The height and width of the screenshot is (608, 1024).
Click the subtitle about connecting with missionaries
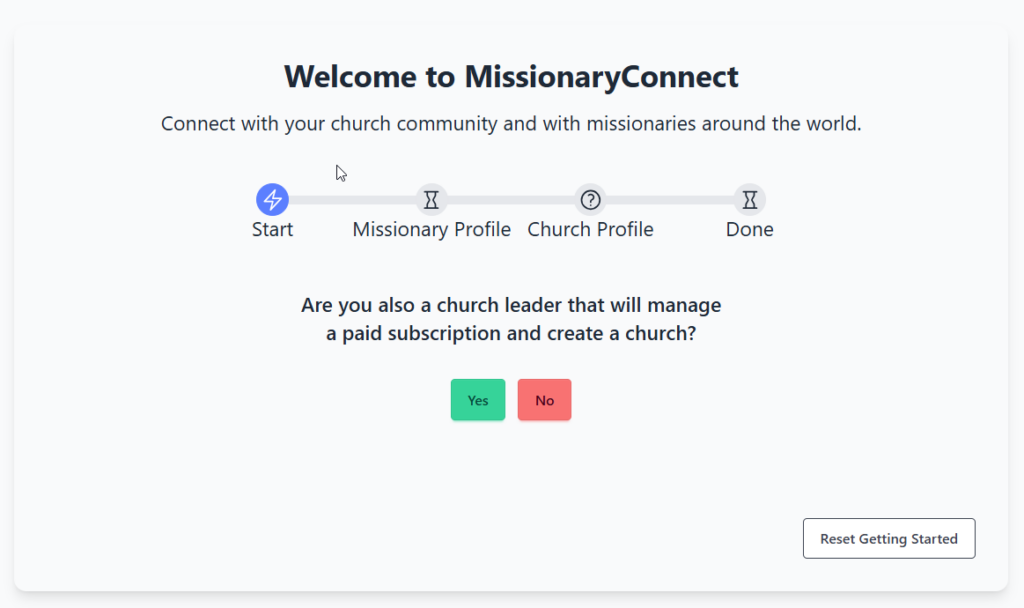pyautogui.click(x=511, y=125)
